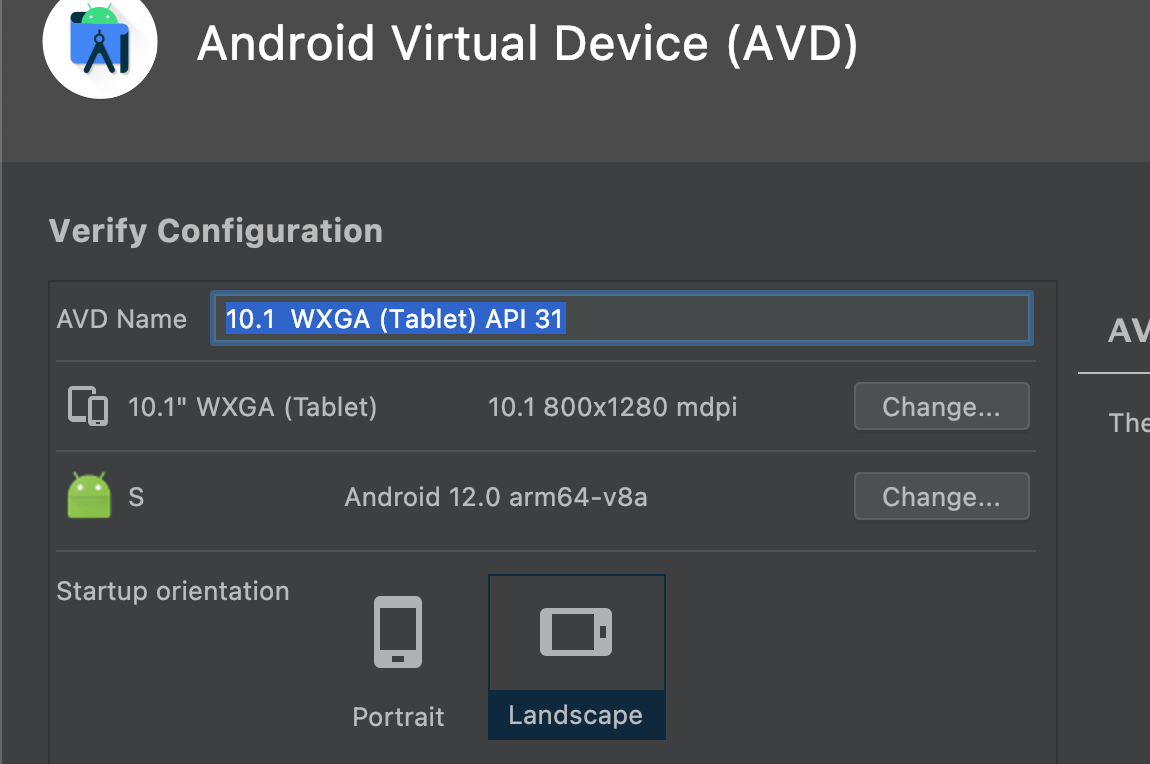
Task: Click the Android 12.0 arm64-v8a text
Action: 496,497
